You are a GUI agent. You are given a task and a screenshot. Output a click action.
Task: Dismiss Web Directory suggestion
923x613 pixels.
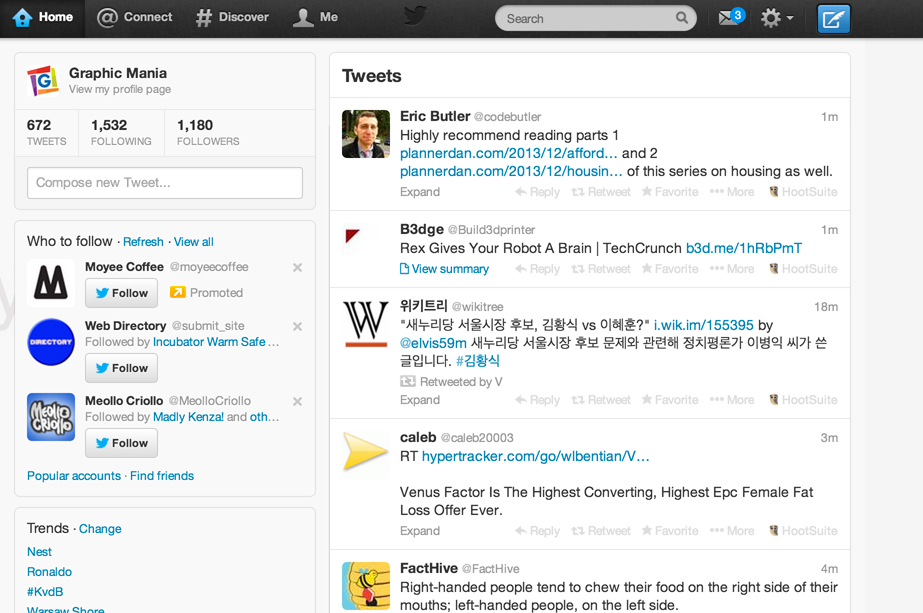click(297, 326)
